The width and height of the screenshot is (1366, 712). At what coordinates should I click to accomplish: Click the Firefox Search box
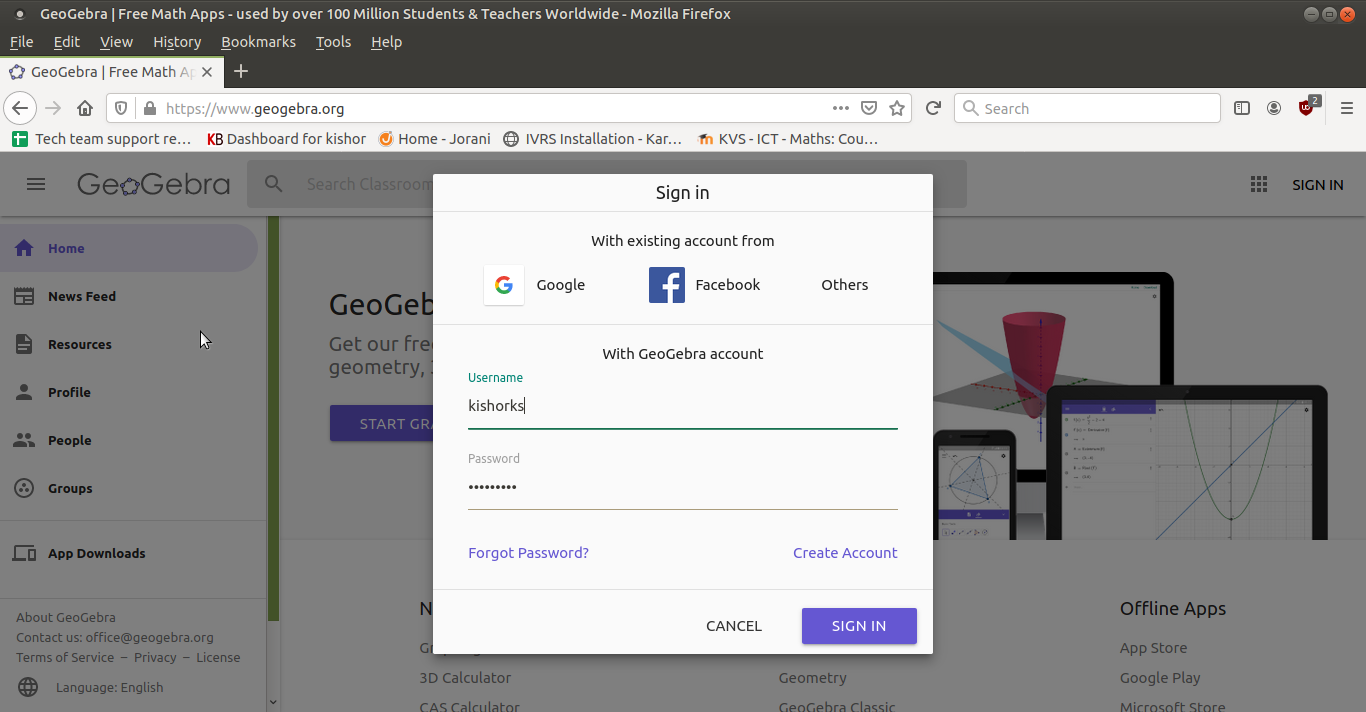click(1087, 108)
